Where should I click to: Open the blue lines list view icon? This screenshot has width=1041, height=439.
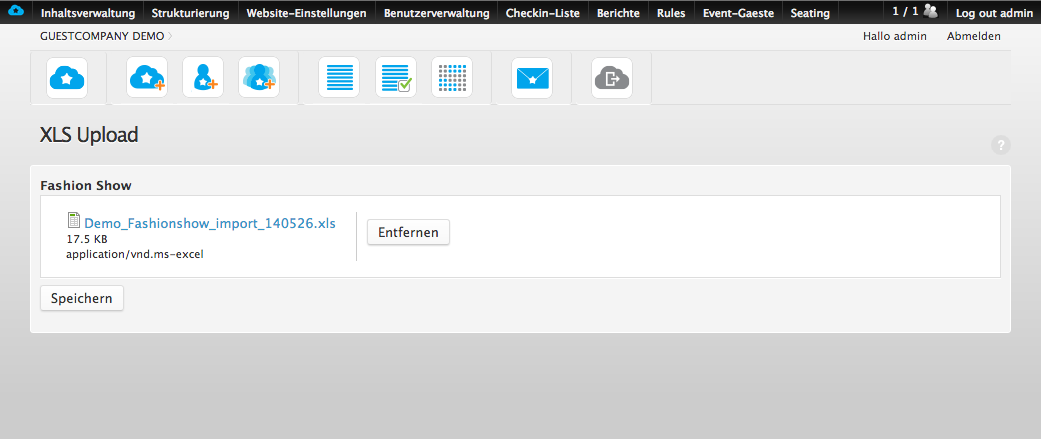coord(339,78)
